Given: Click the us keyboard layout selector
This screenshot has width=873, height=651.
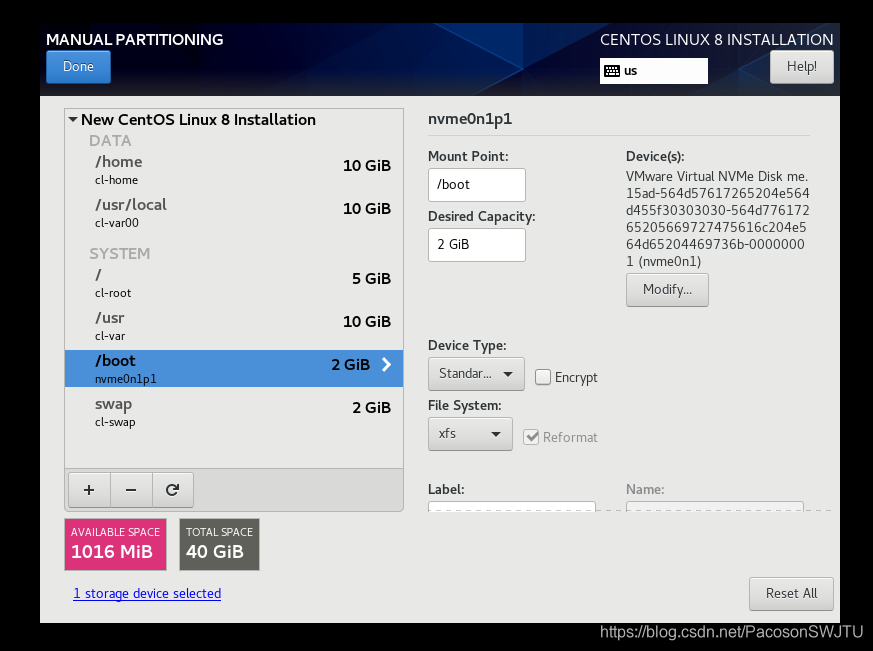Looking at the screenshot, I should (x=654, y=71).
